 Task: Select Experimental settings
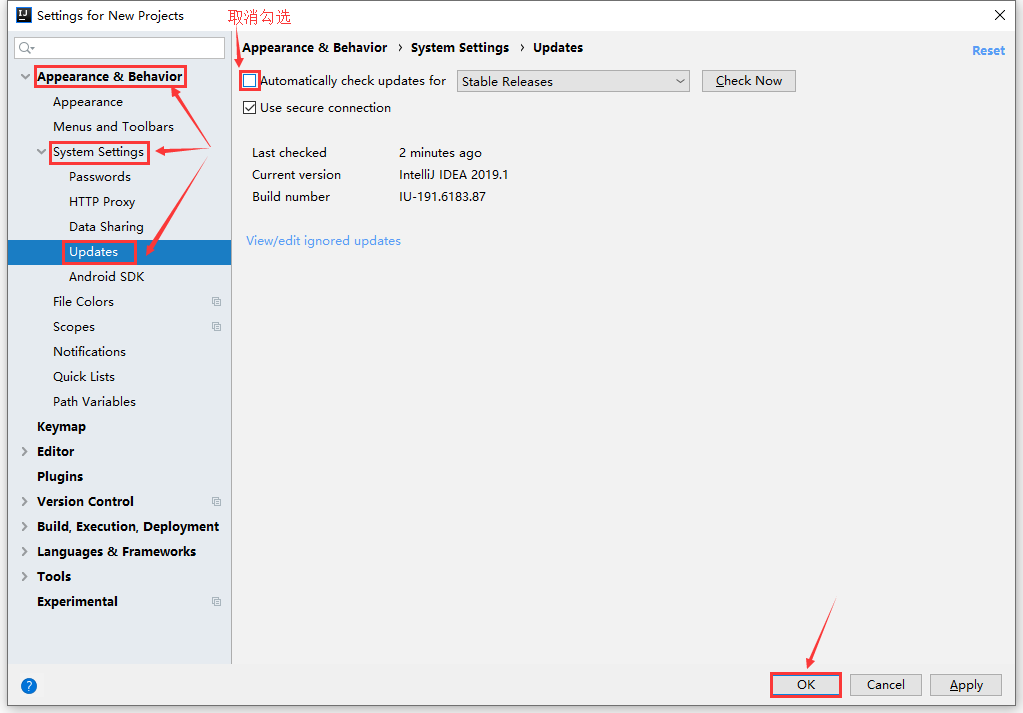pyautogui.click(x=78, y=601)
